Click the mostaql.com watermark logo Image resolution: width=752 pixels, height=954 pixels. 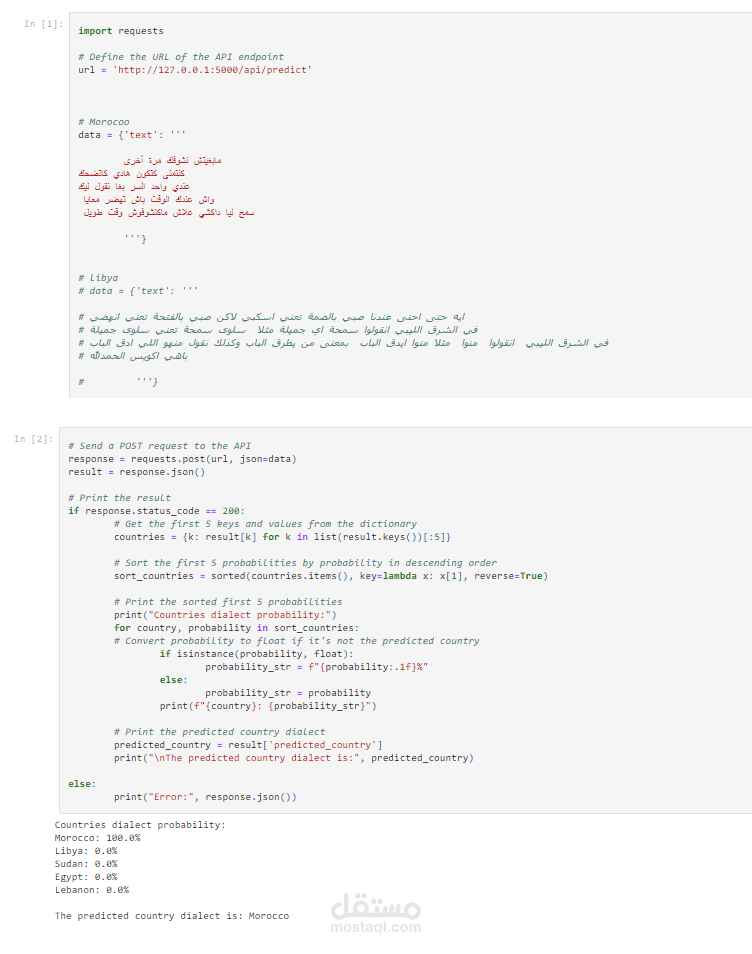pyautogui.click(x=375, y=913)
